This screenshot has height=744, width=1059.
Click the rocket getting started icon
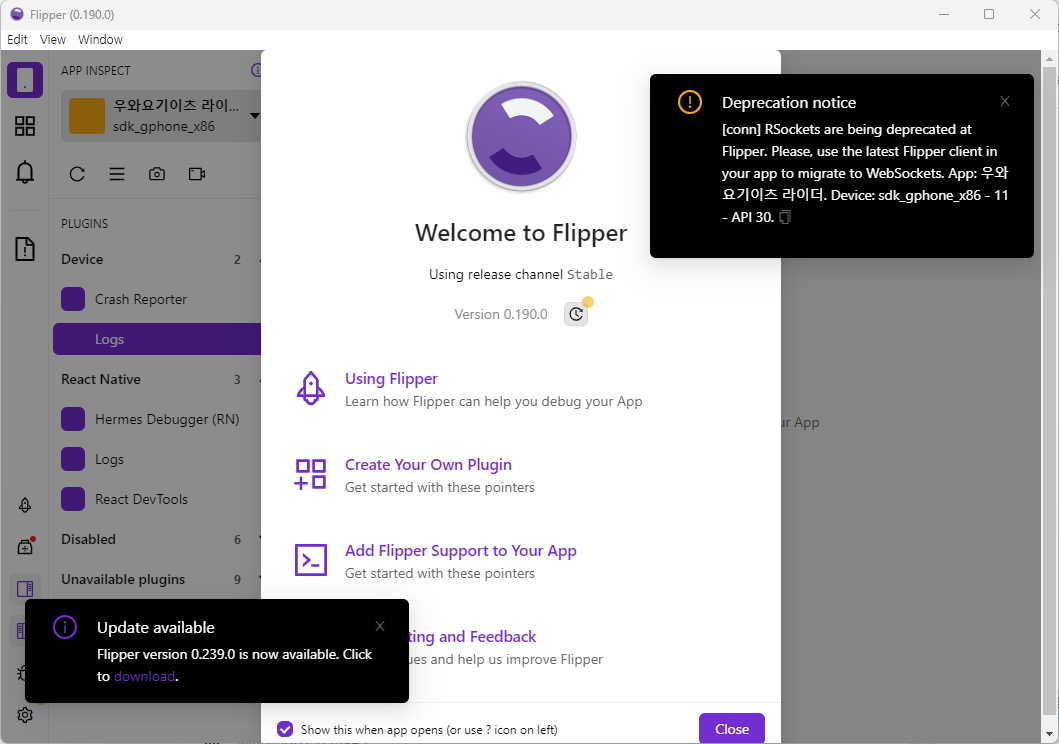pyautogui.click(x=25, y=505)
